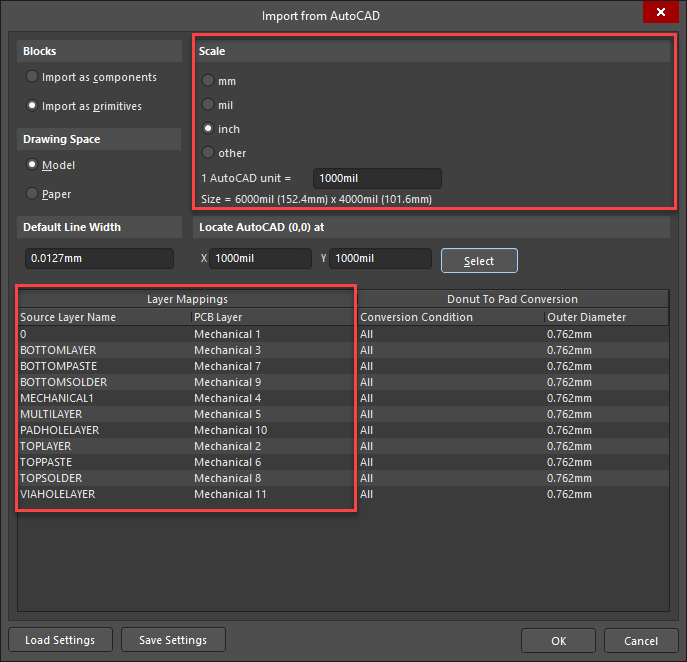Click Conversion Condition column header
Screen dimensions: 687x662
451,317
